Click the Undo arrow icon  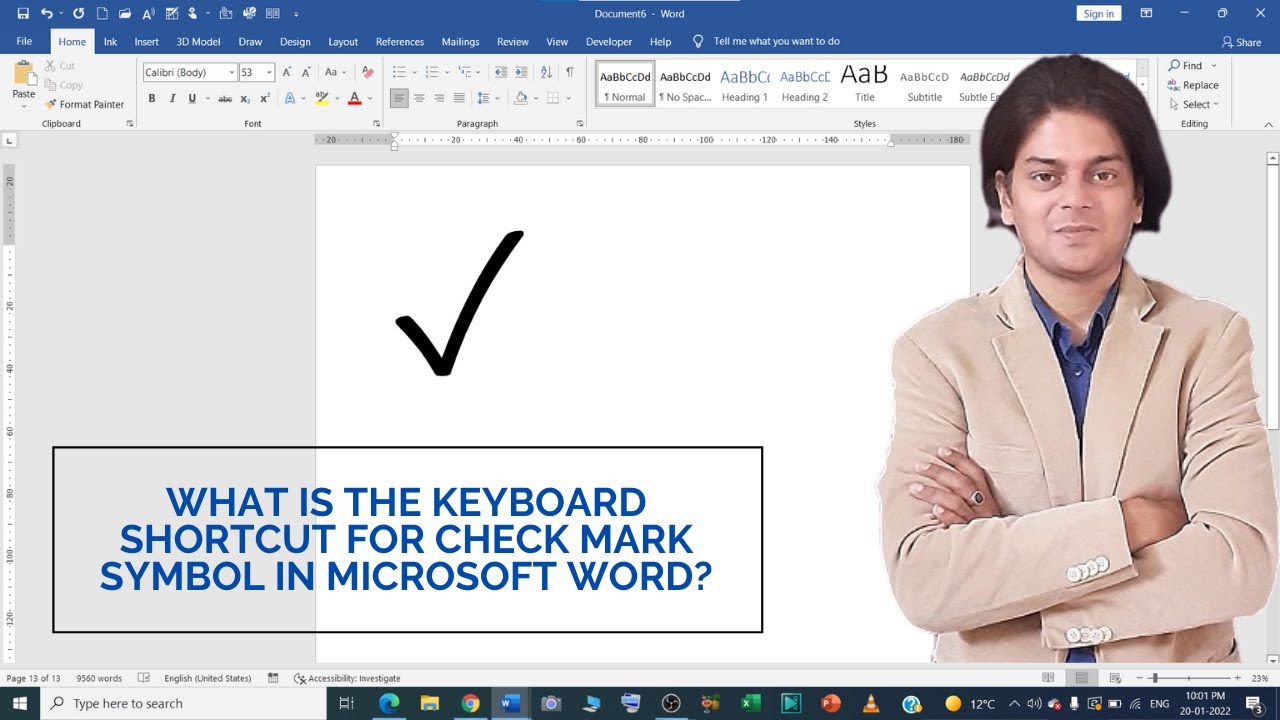point(46,14)
